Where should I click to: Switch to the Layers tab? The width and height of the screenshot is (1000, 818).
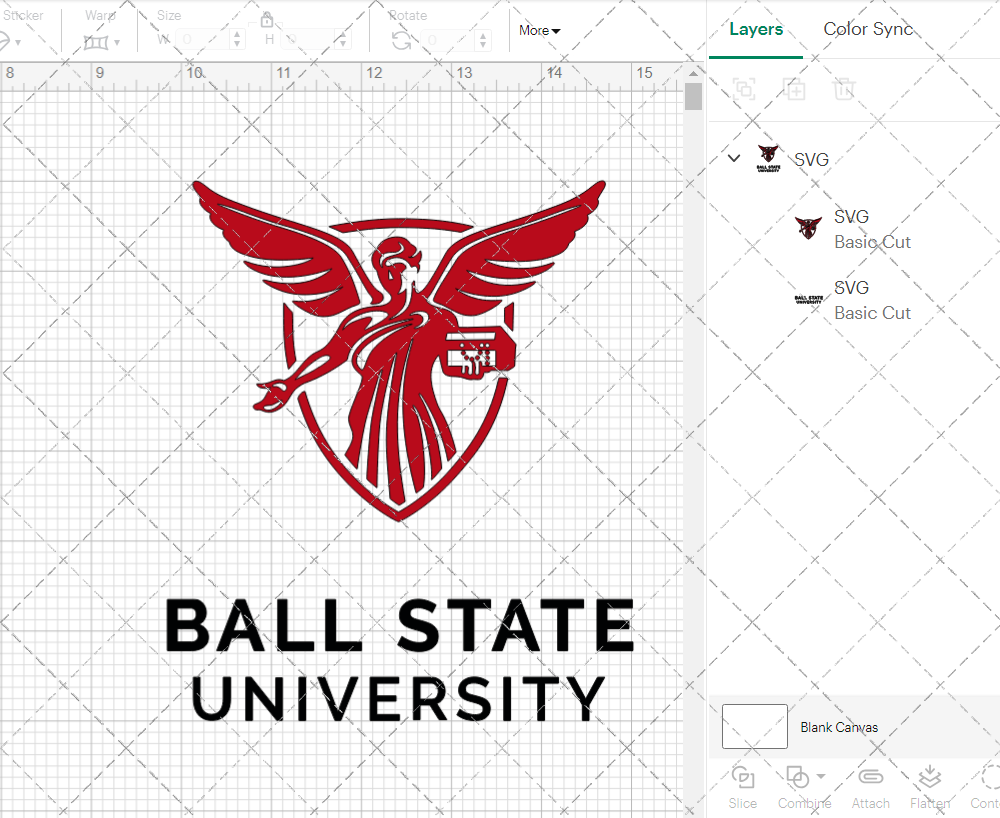756,29
